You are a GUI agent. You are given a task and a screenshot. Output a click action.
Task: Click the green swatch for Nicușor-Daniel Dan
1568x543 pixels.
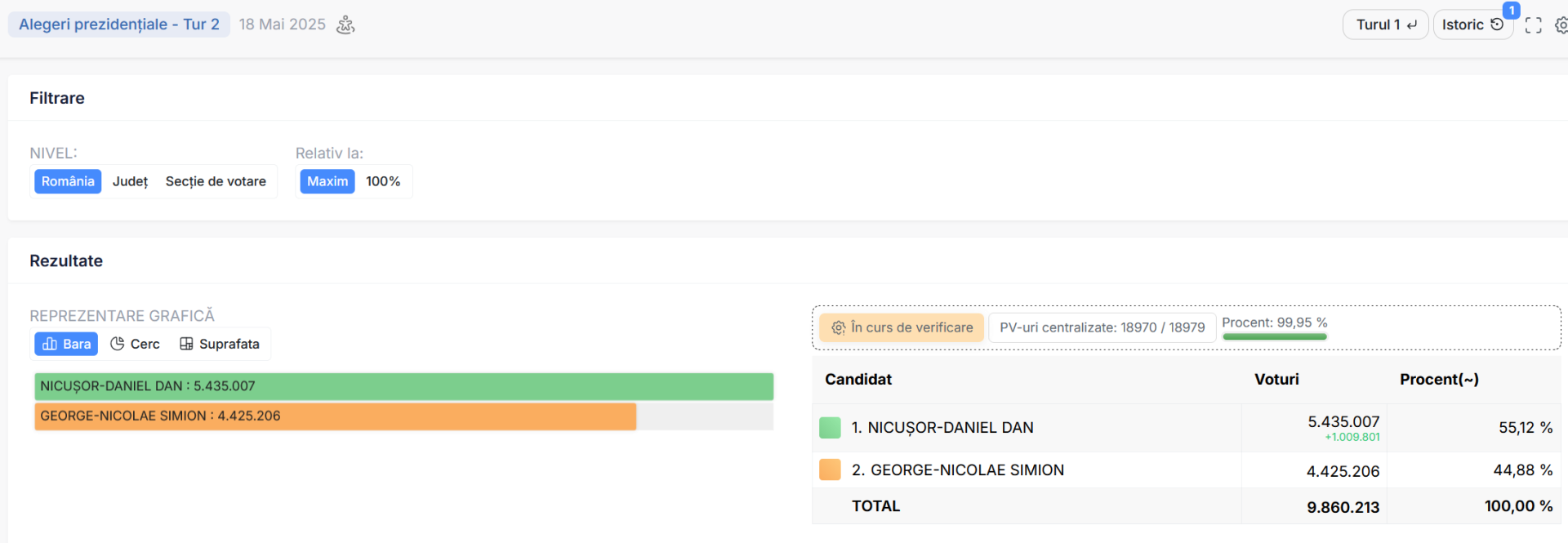pos(830,428)
